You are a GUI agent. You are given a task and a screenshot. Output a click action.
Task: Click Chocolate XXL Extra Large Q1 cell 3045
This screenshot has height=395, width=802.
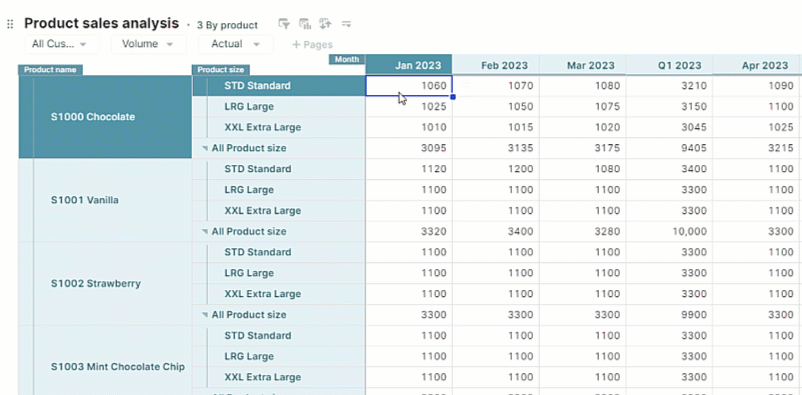[670, 127]
